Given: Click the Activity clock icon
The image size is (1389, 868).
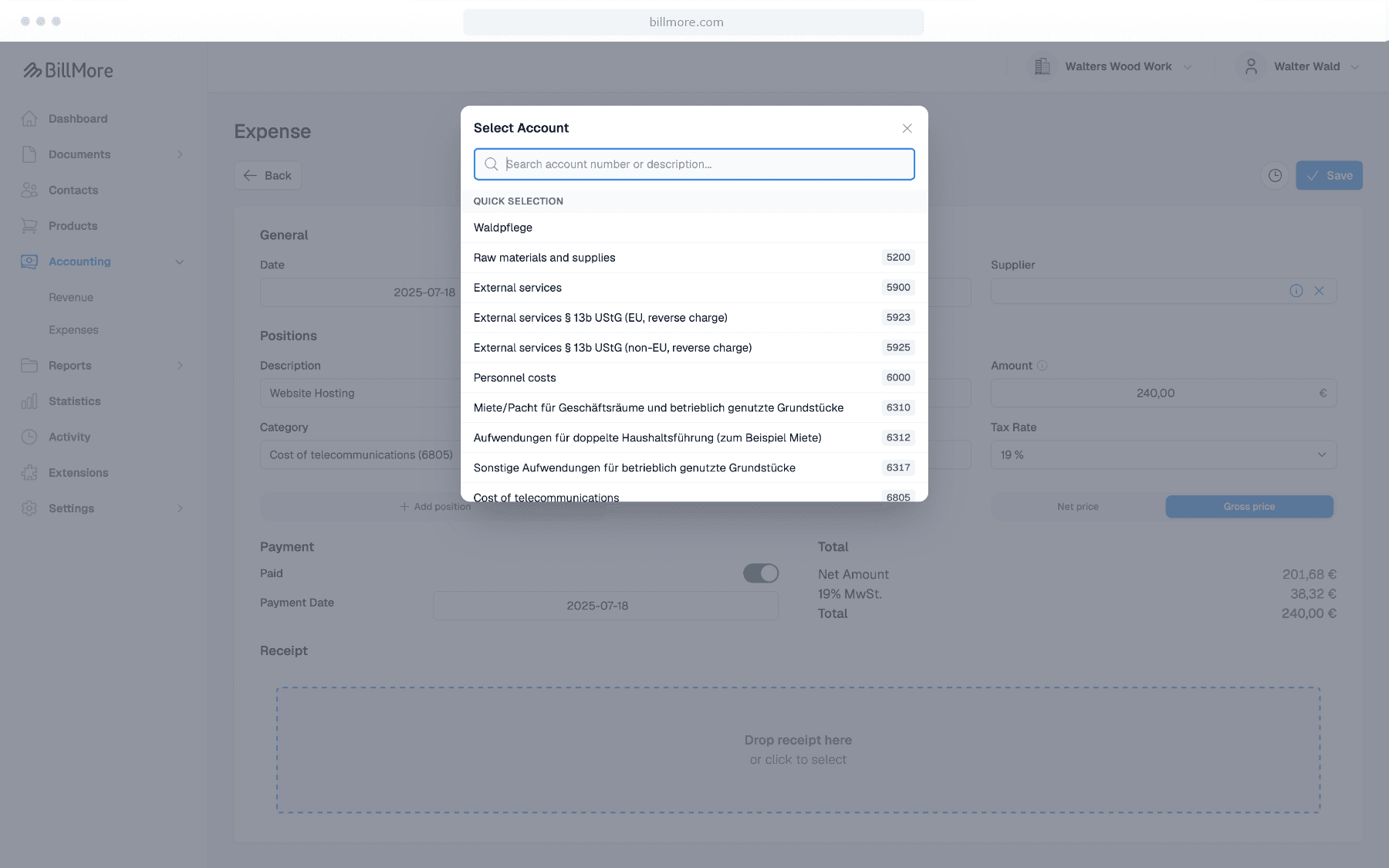Looking at the screenshot, I should [29, 437].
